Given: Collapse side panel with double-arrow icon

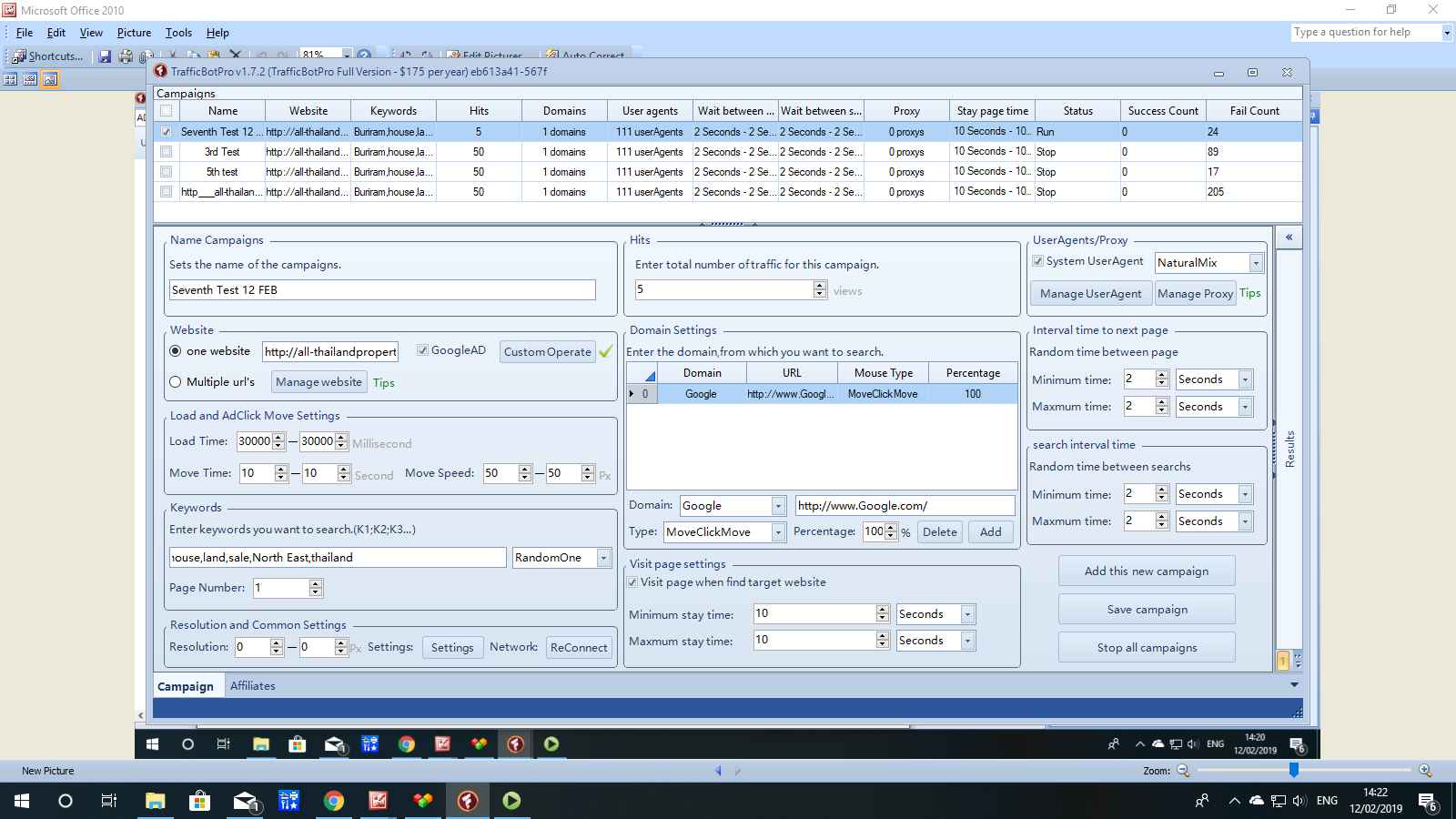Looking at the screenshot, I should coord(1289,238).
